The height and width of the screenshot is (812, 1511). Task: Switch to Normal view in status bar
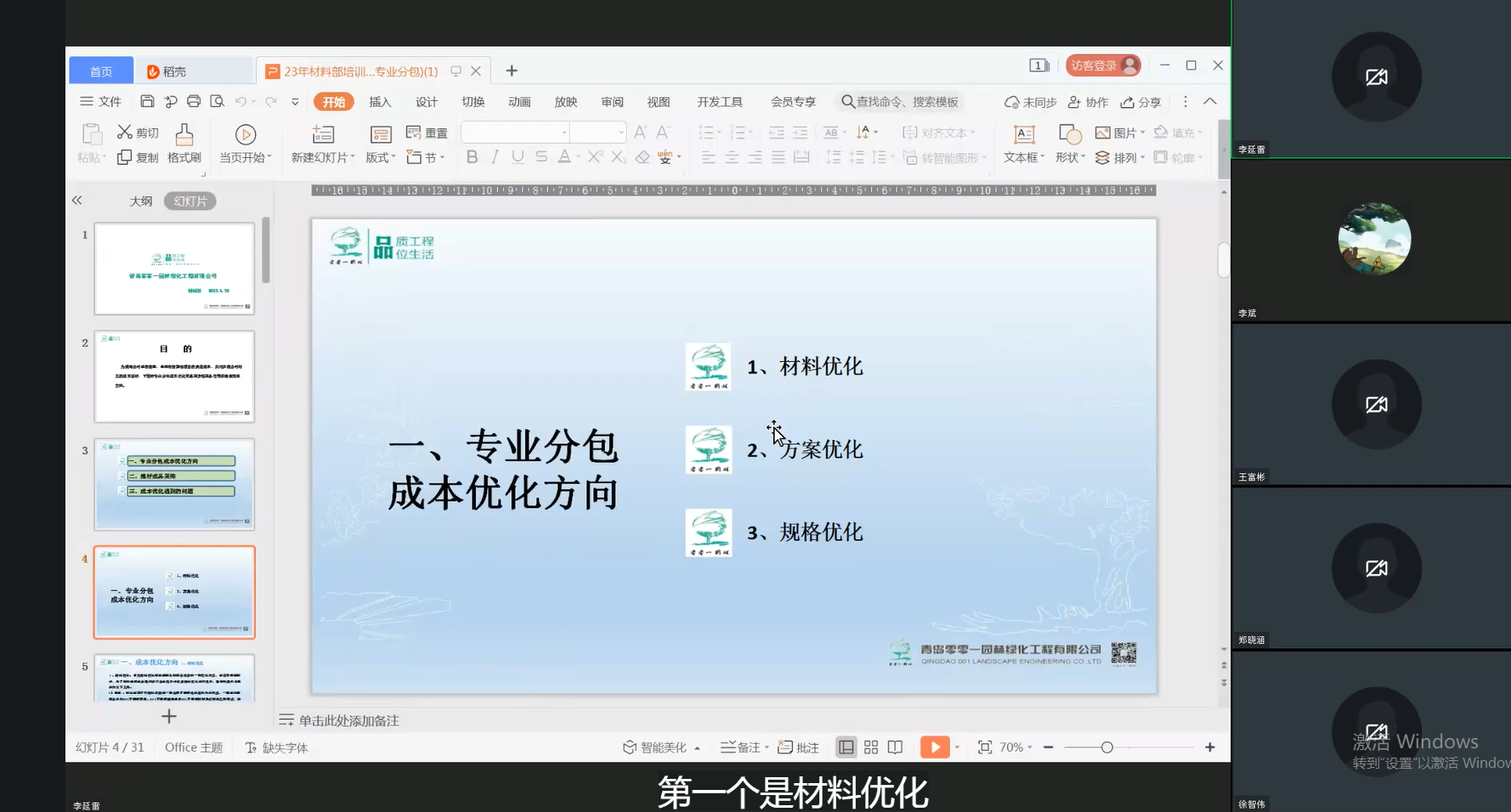(x=846, y=747)
